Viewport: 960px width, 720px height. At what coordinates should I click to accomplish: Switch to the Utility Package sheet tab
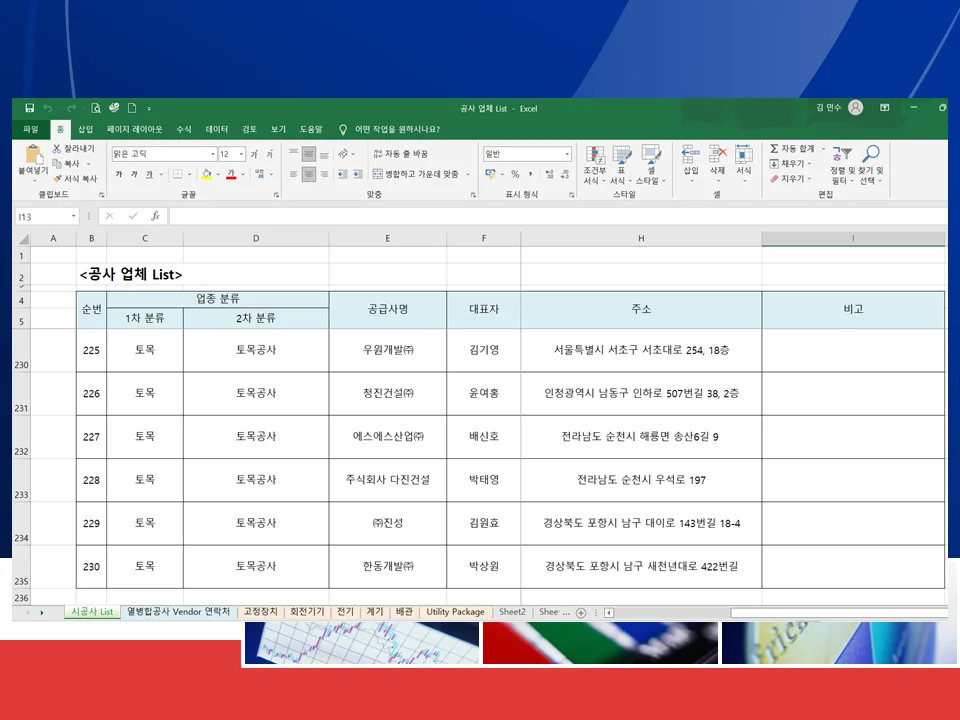[455, 612]
